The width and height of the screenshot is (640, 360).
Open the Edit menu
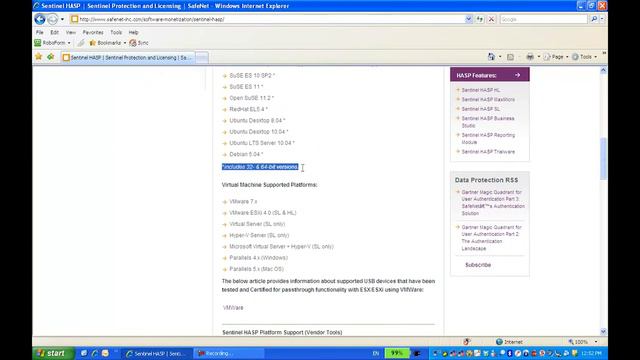(54, 32)
